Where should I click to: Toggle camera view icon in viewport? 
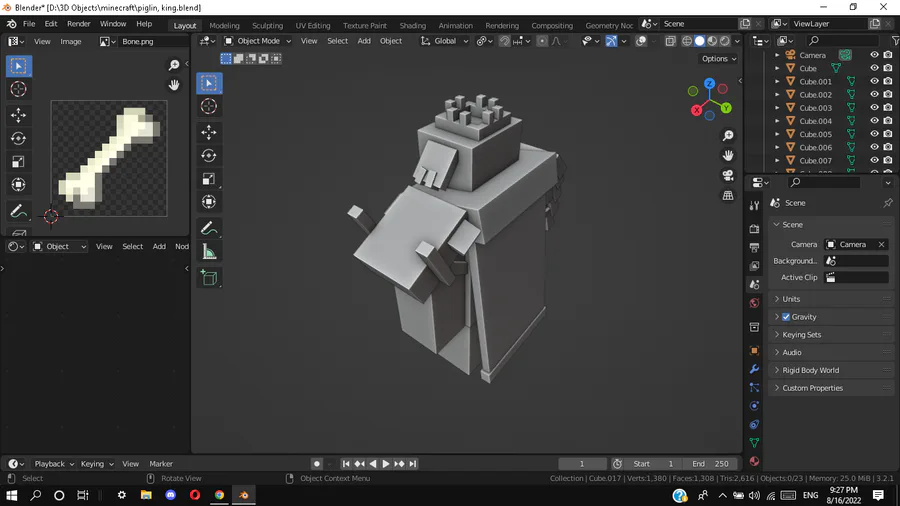728,176
